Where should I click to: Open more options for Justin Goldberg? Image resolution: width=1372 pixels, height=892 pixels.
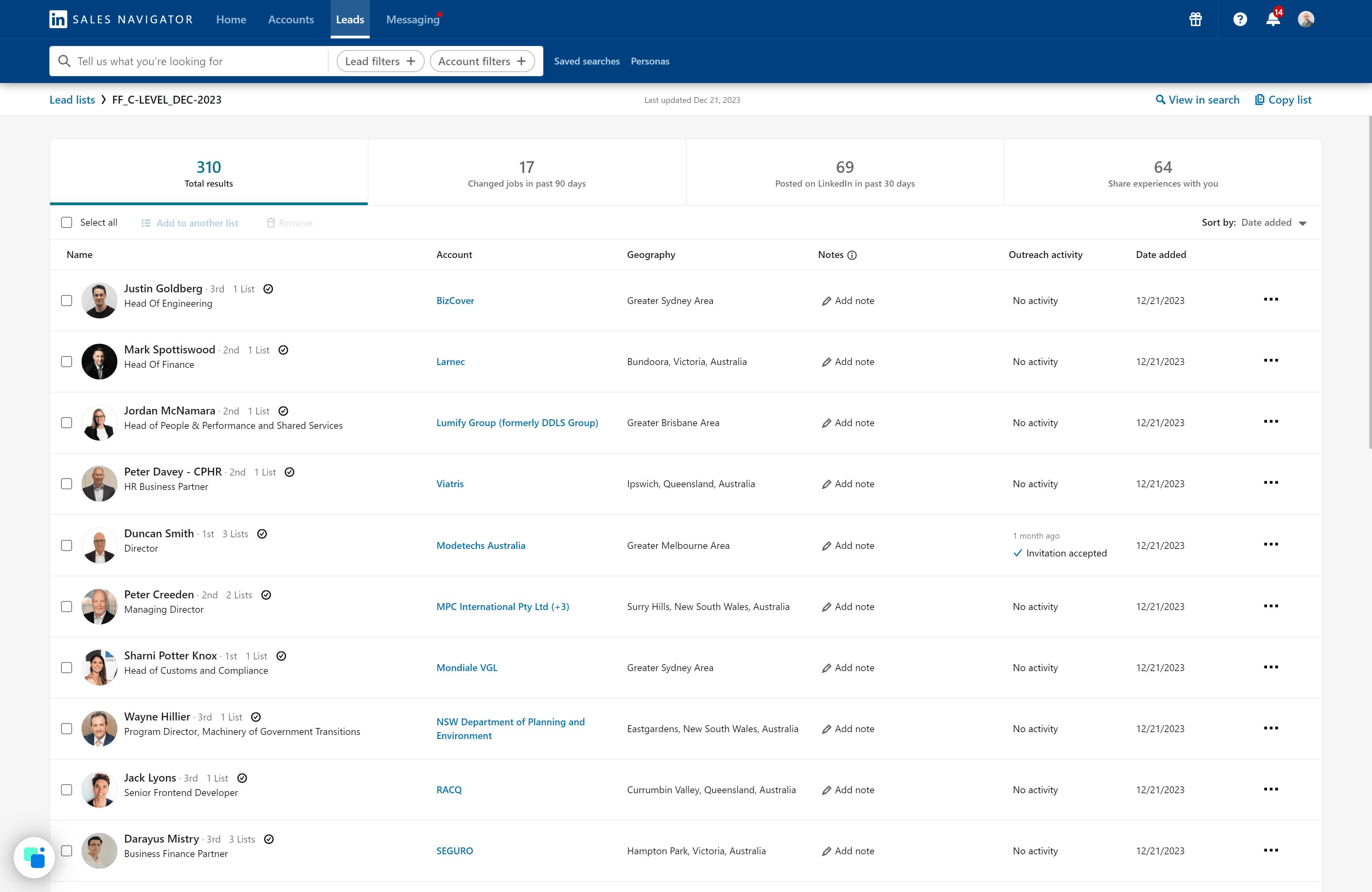click(x=1270, y=300)
